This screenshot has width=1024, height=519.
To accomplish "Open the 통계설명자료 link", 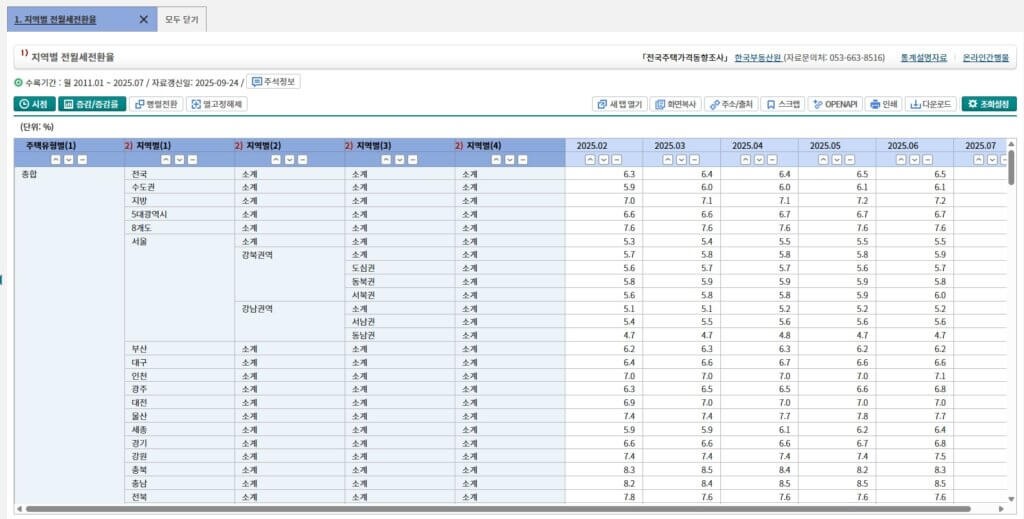I will (x=923, y=58).
